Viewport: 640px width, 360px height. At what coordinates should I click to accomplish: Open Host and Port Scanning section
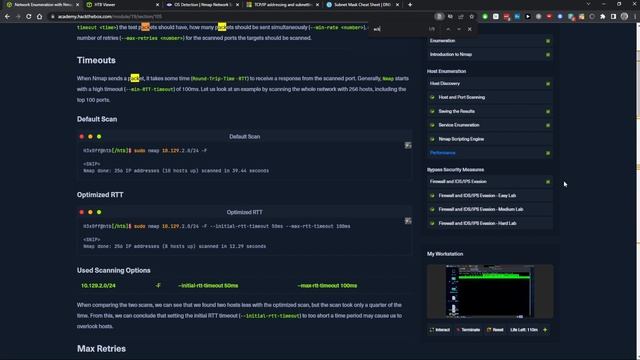click(x=490, y=98)
